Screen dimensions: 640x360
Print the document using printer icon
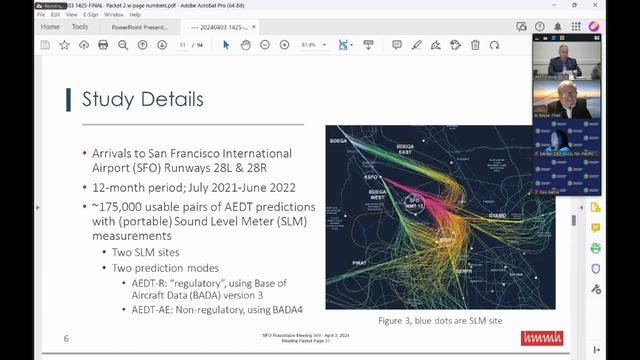tap(103, 45)
